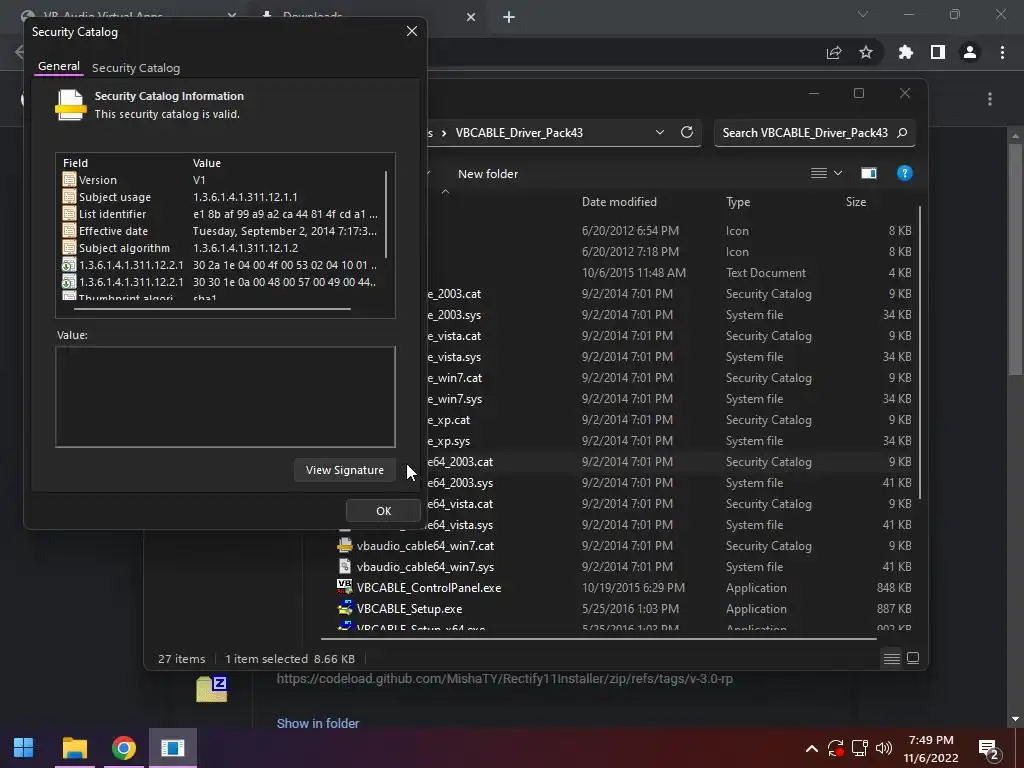Select the Subject algorithm field row
This screenshot has height=768, width=1024.
pyautogui.click(x=221, y=248)
